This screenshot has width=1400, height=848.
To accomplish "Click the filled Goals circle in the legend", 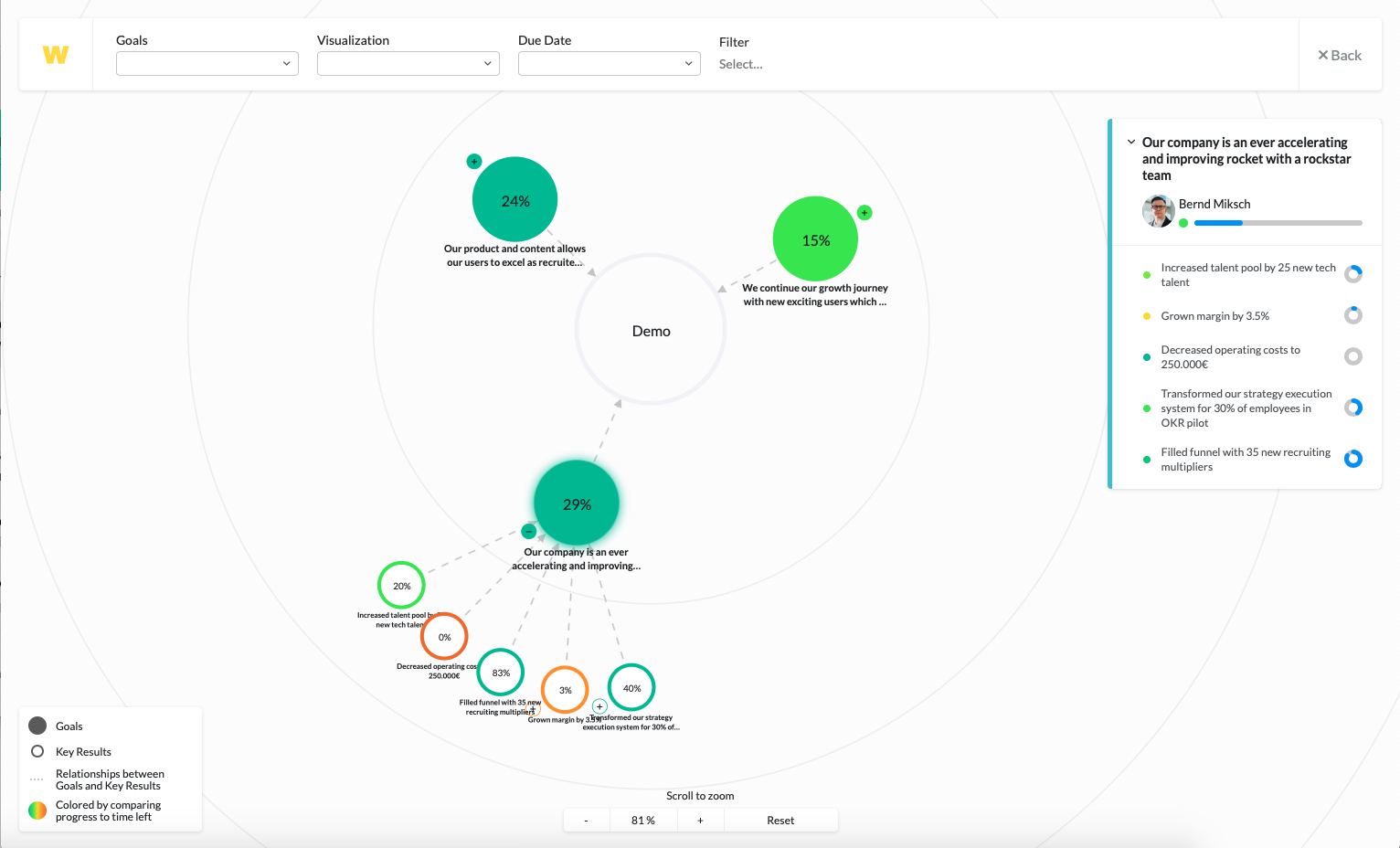I will [37, 726].
